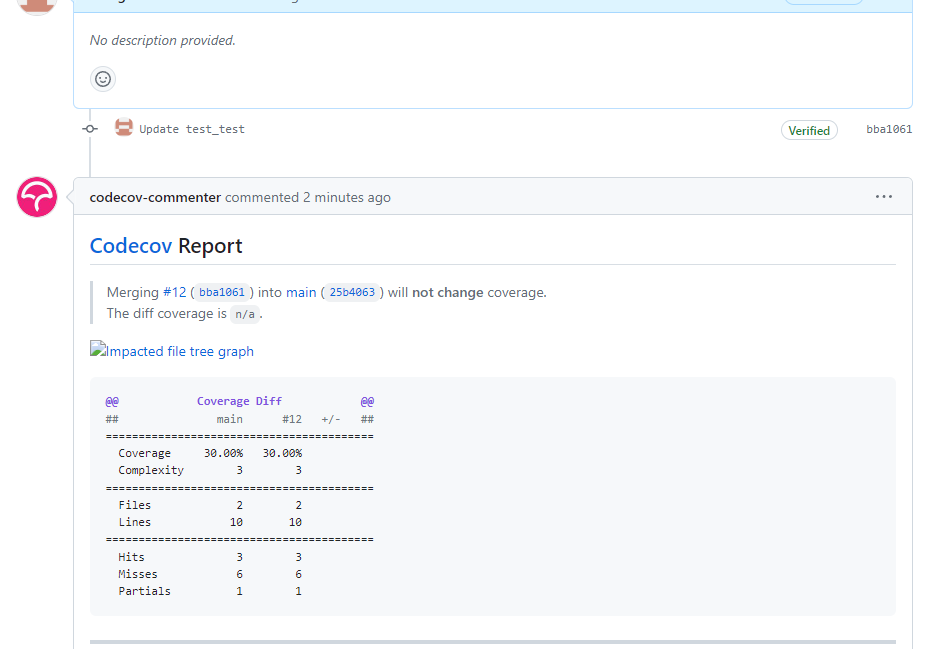Click the Lines row label

135,522
